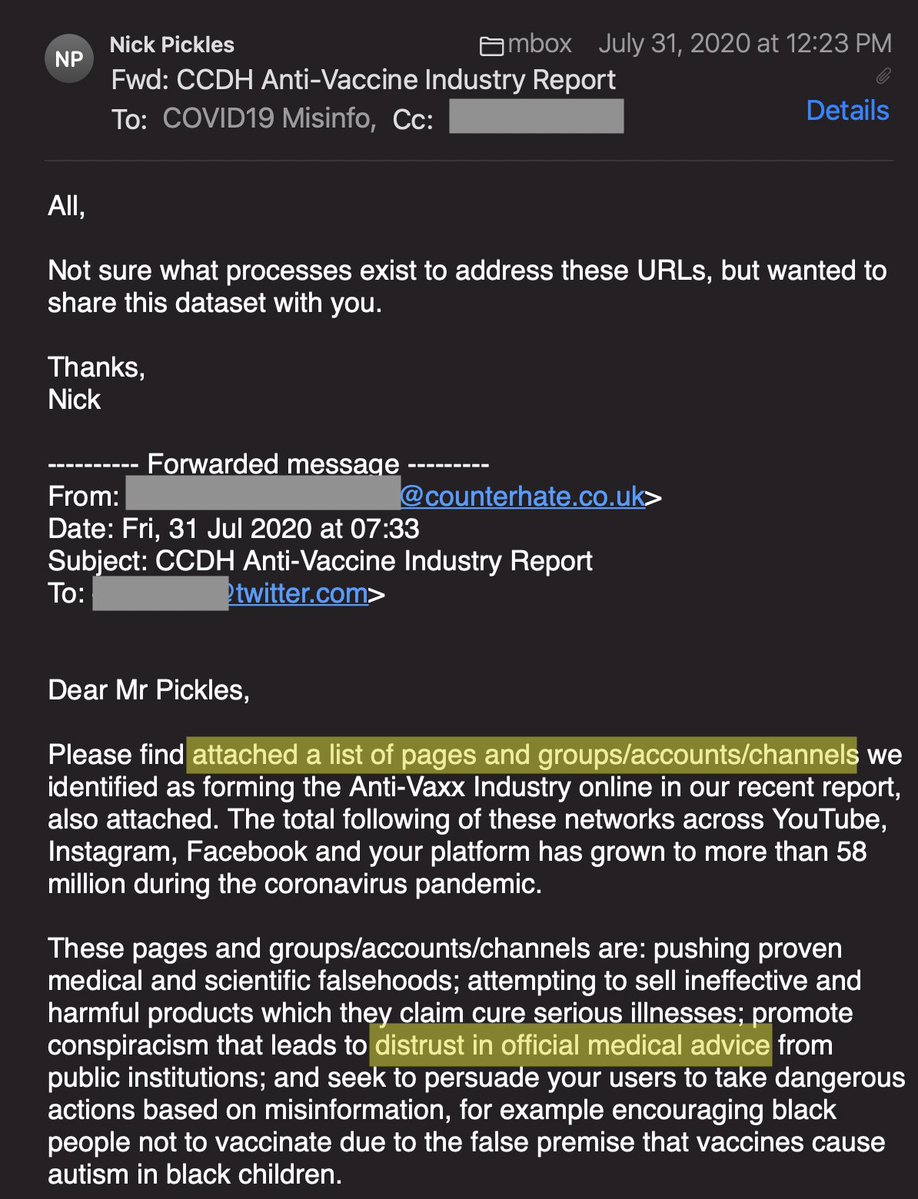918x1199 pixels.
Task: Click the July 31, 2020 timestamp
Action: pyautogui.click(x=745, y=44)
